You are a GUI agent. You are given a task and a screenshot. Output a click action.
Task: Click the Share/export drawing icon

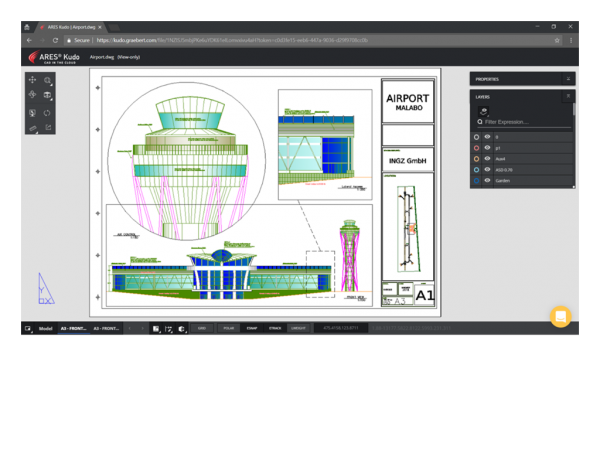click(47, 128)
